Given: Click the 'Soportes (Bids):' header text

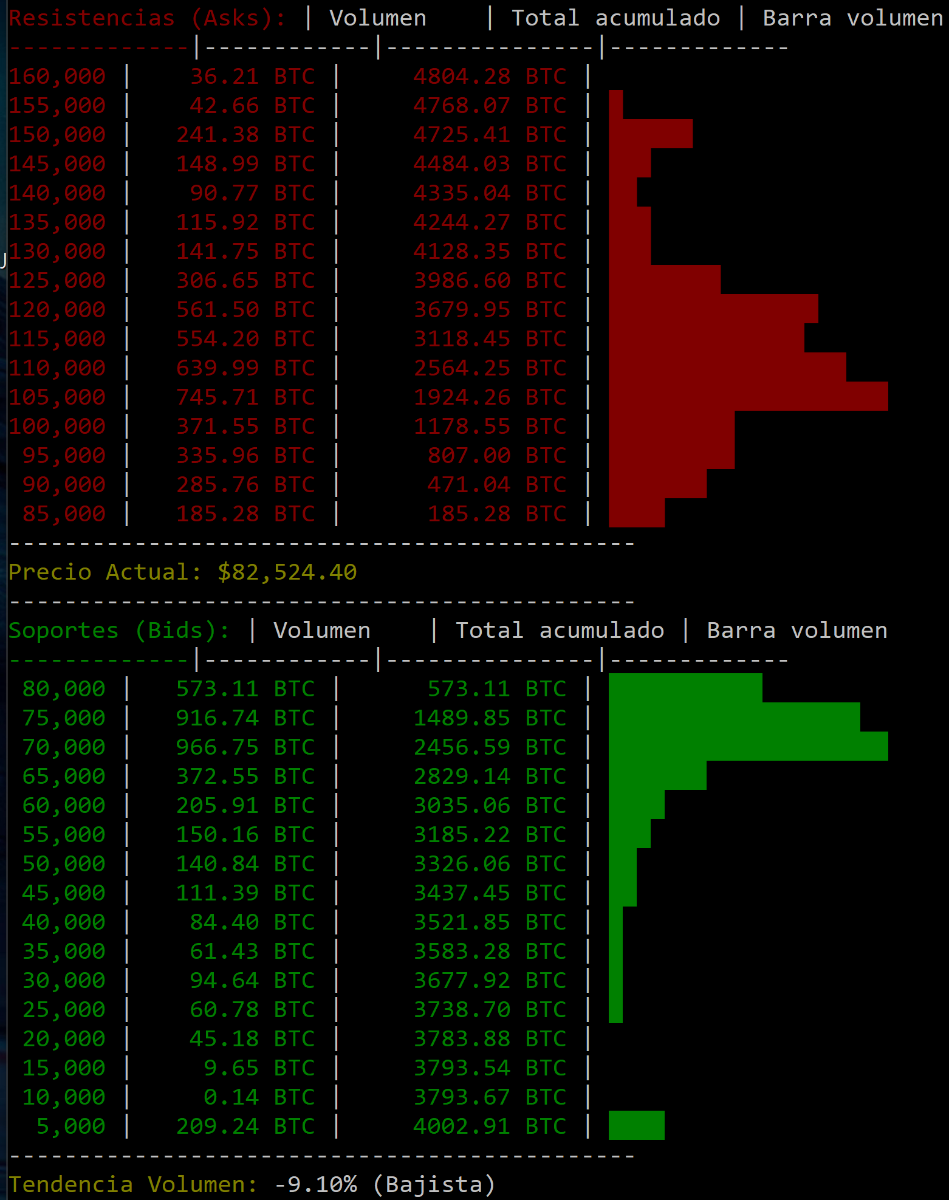Looking at the screenshot, I should click(x=120, y=631).
